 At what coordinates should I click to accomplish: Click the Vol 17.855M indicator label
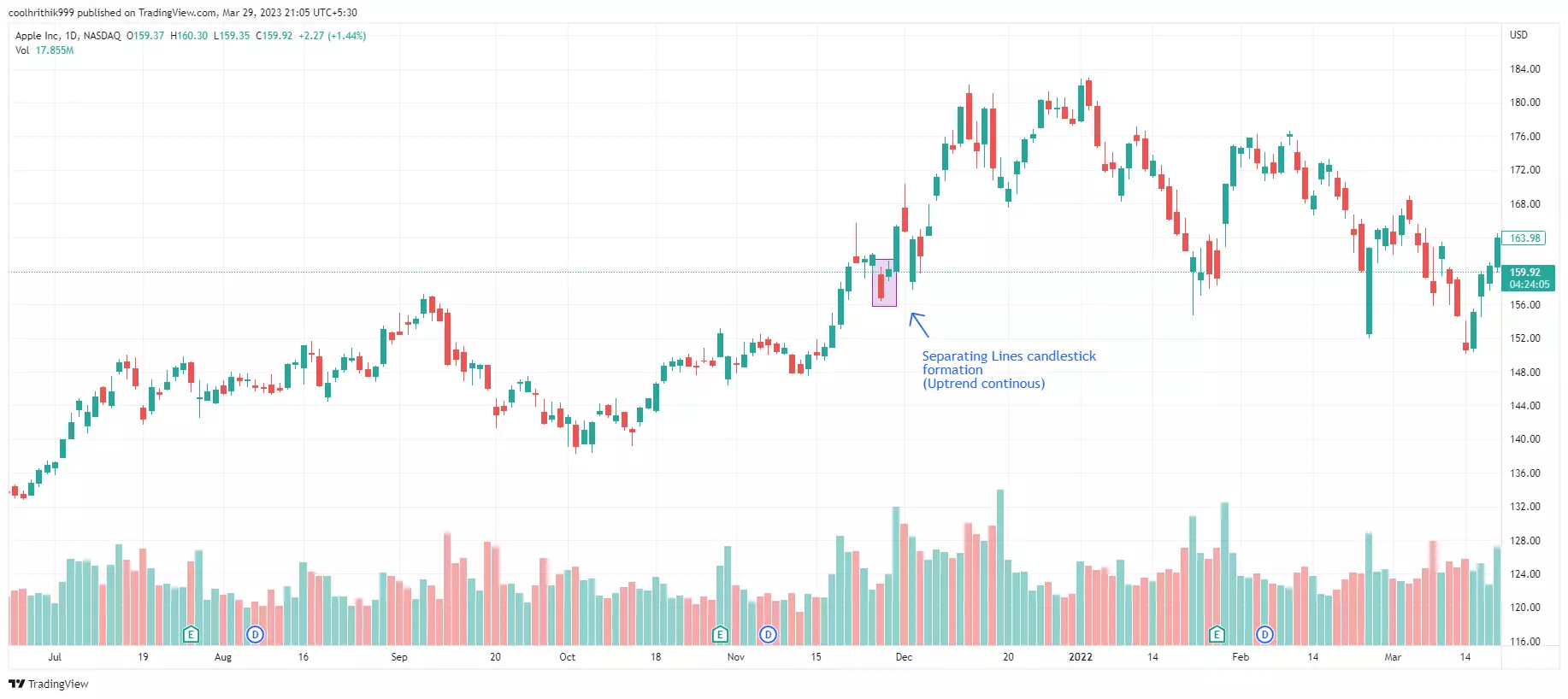tap(44, 50)
